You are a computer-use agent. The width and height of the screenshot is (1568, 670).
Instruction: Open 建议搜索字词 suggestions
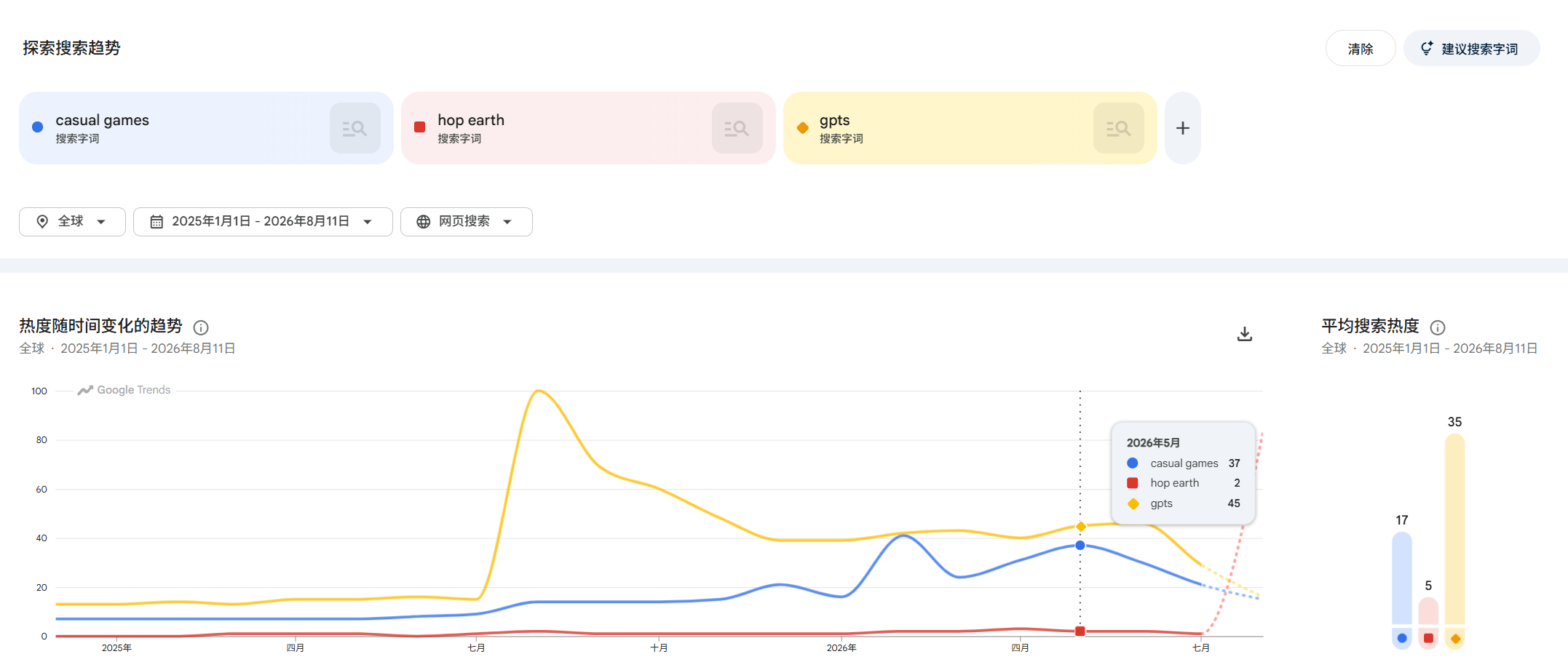[x=1471, y=49]
